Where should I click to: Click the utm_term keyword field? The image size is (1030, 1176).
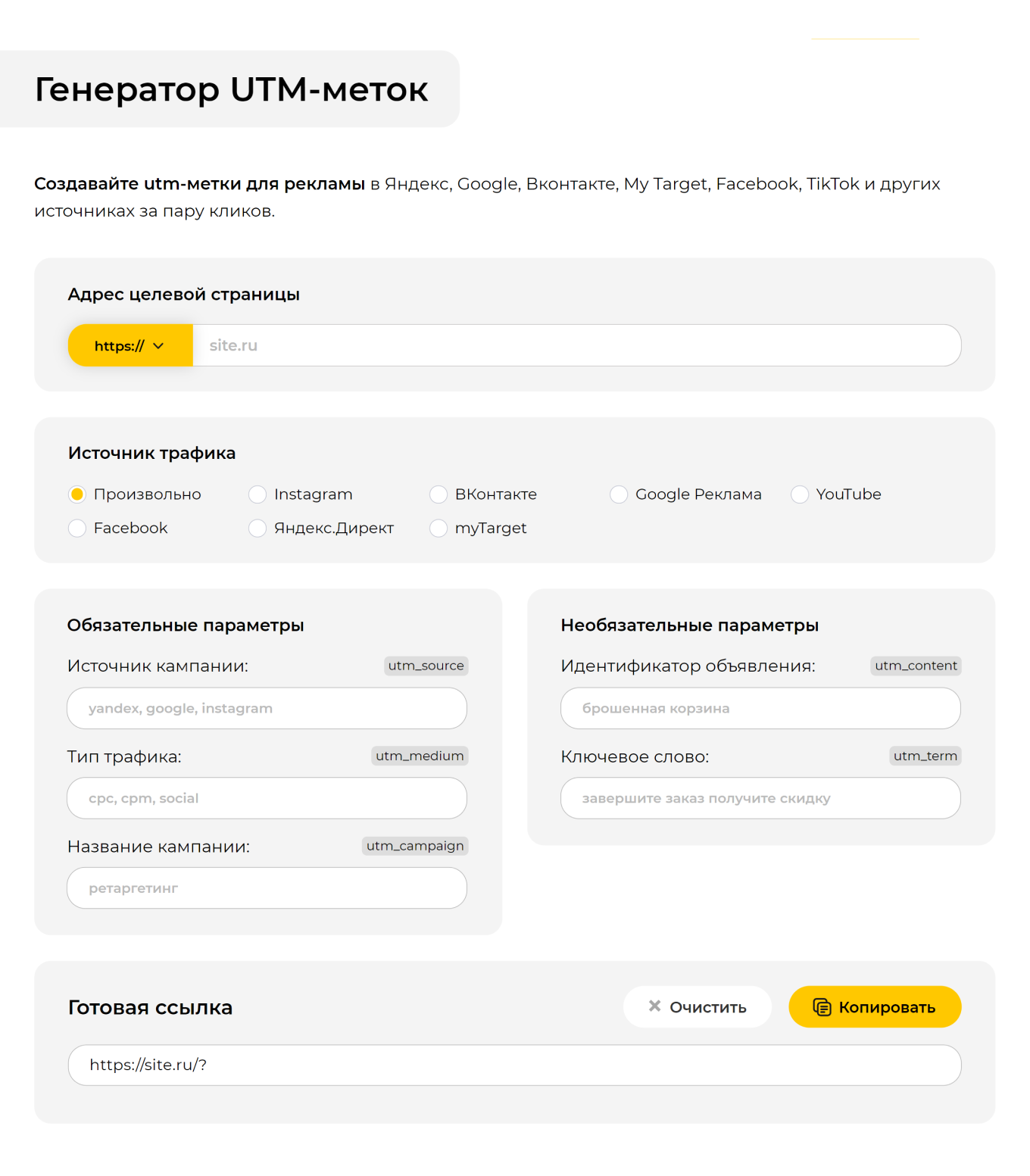point(760,798)
